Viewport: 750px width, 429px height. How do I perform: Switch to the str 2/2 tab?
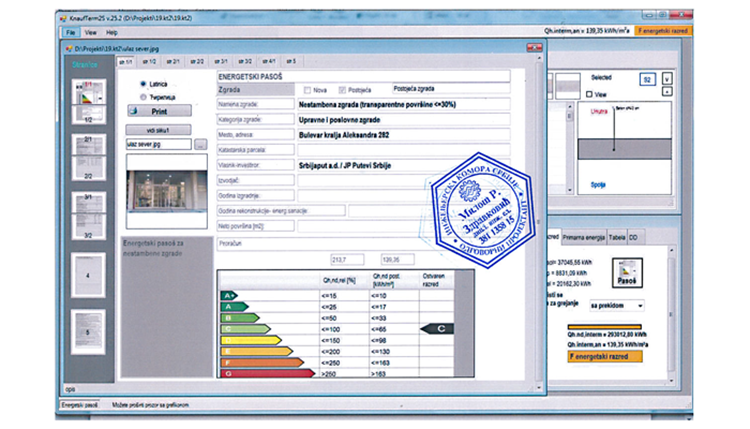(x=197, y=62)
